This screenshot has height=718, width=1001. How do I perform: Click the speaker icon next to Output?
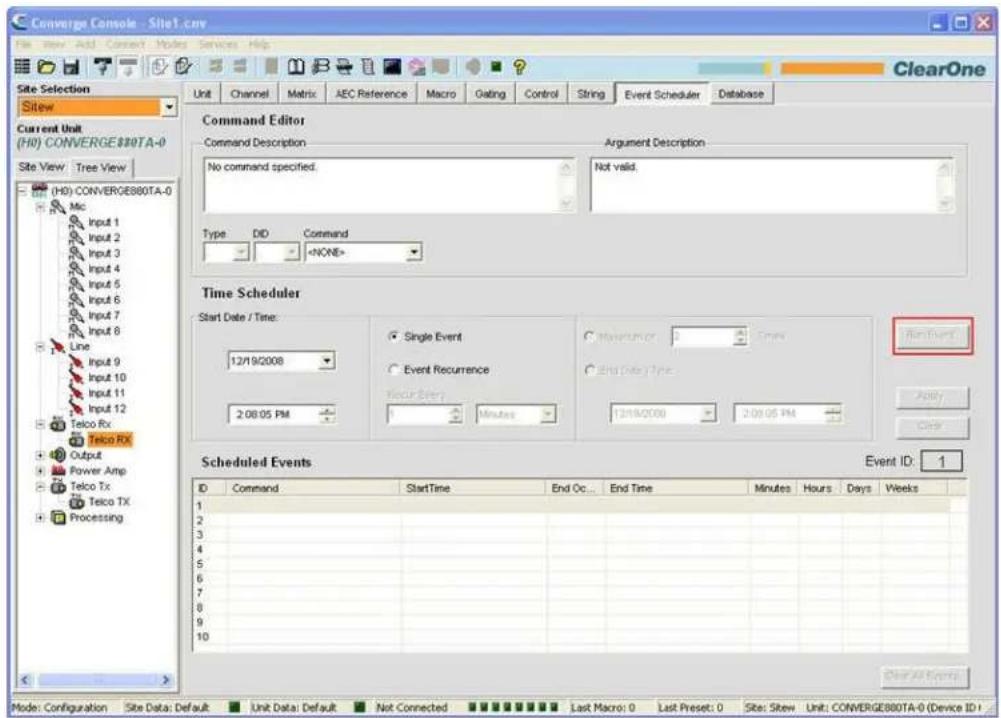pos(58,455)
